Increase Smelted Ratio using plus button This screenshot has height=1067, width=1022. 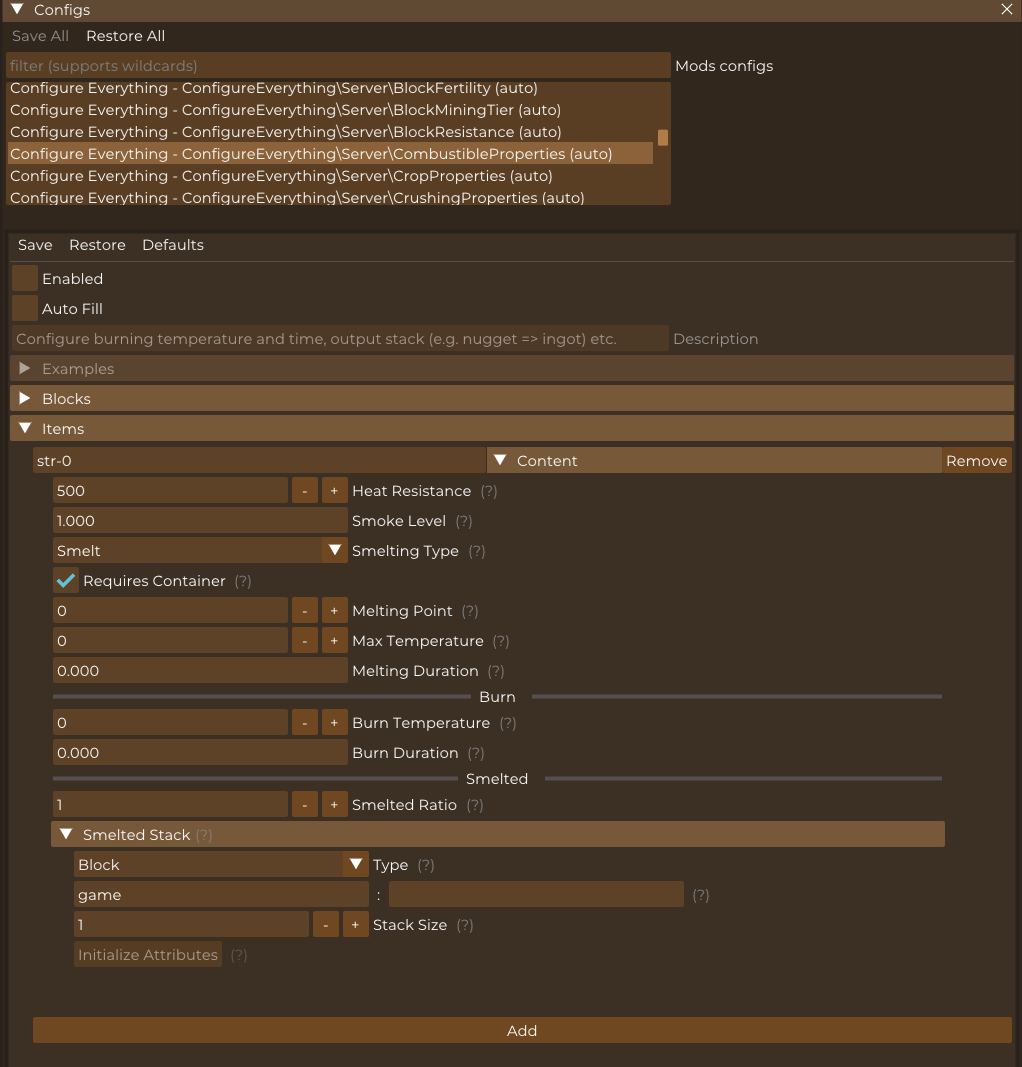click(x=334, y=805)
